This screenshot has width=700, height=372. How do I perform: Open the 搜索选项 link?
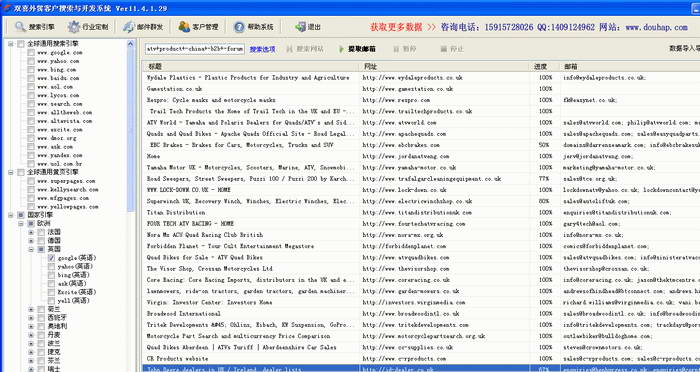coord(262,49)
